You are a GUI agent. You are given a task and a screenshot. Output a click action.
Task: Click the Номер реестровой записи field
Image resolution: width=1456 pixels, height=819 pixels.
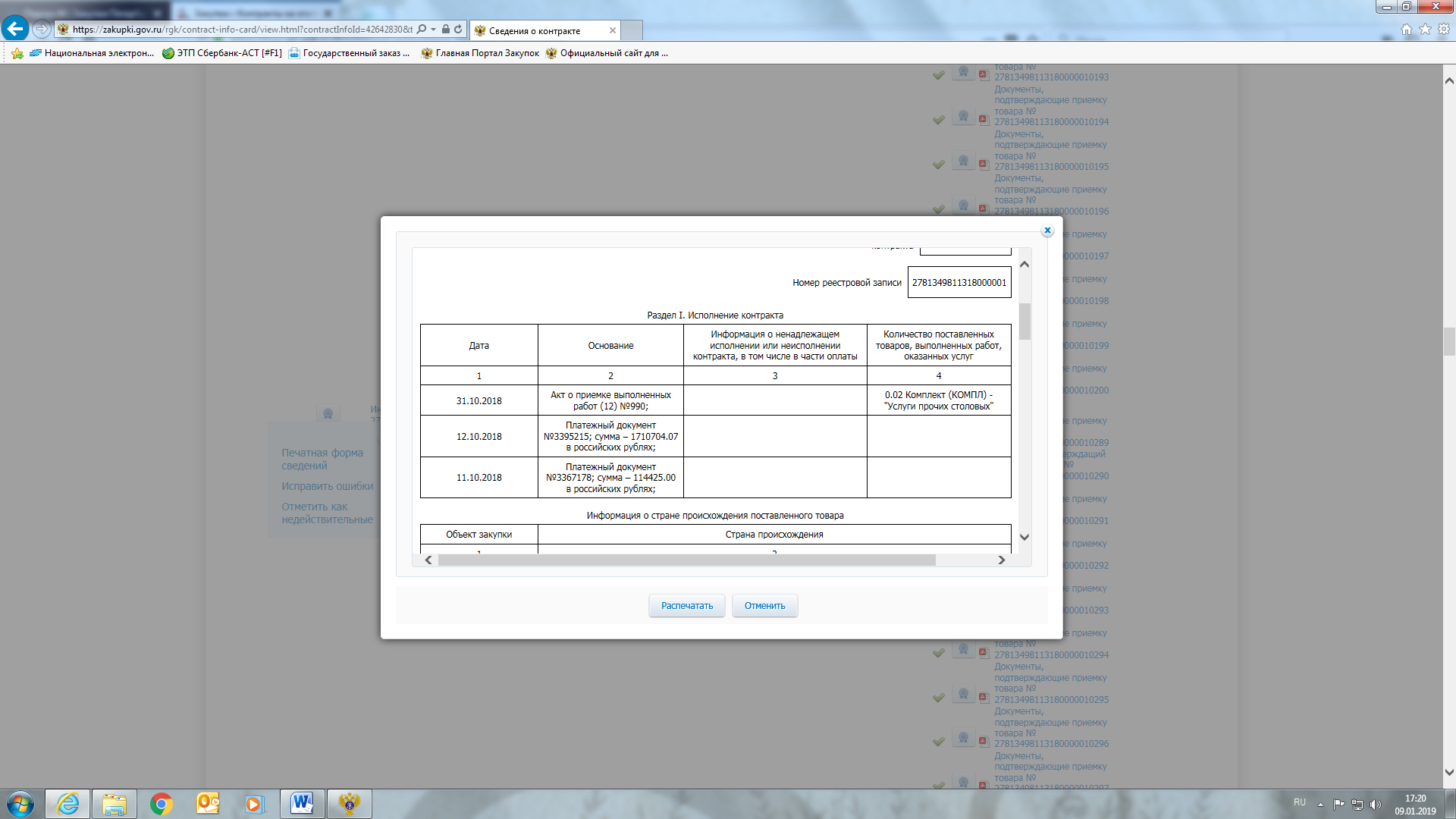[959, 282]
